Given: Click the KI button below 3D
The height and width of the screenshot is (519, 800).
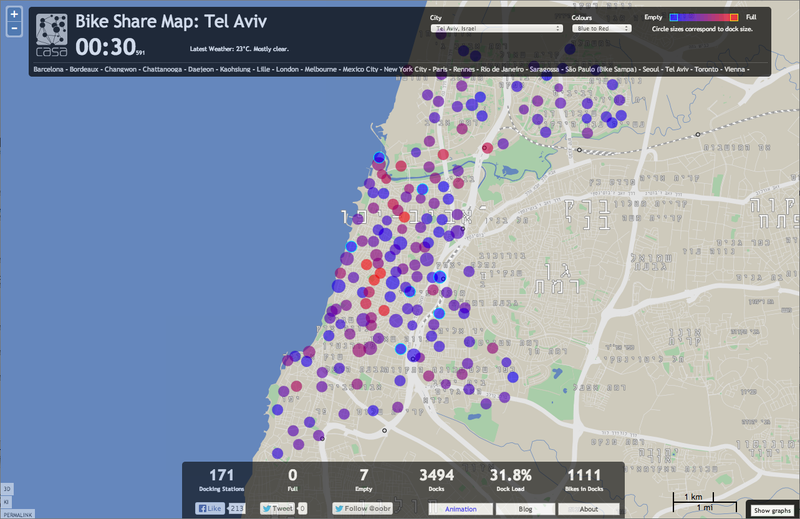Looking at the screenshot, I should click(7, 502).
